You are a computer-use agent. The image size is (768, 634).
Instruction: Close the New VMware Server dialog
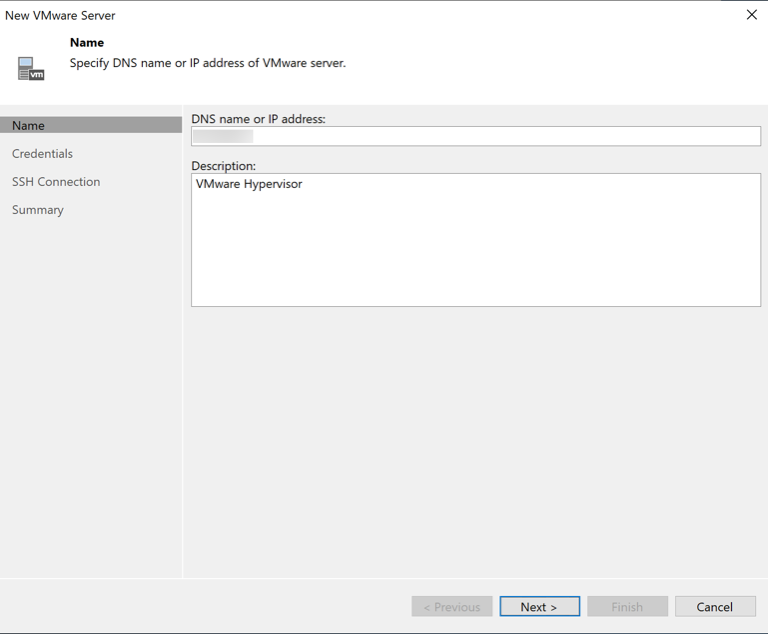[751, 15]
